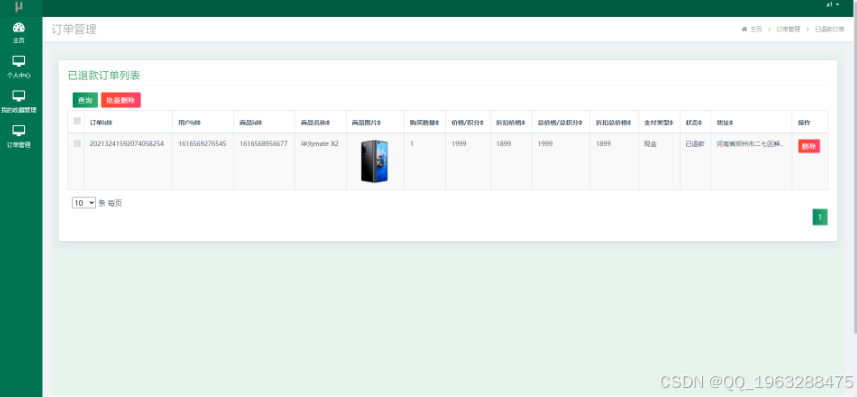Sort by 折扣价格 column header
The image size is (857, 397).
coord(511,122)
